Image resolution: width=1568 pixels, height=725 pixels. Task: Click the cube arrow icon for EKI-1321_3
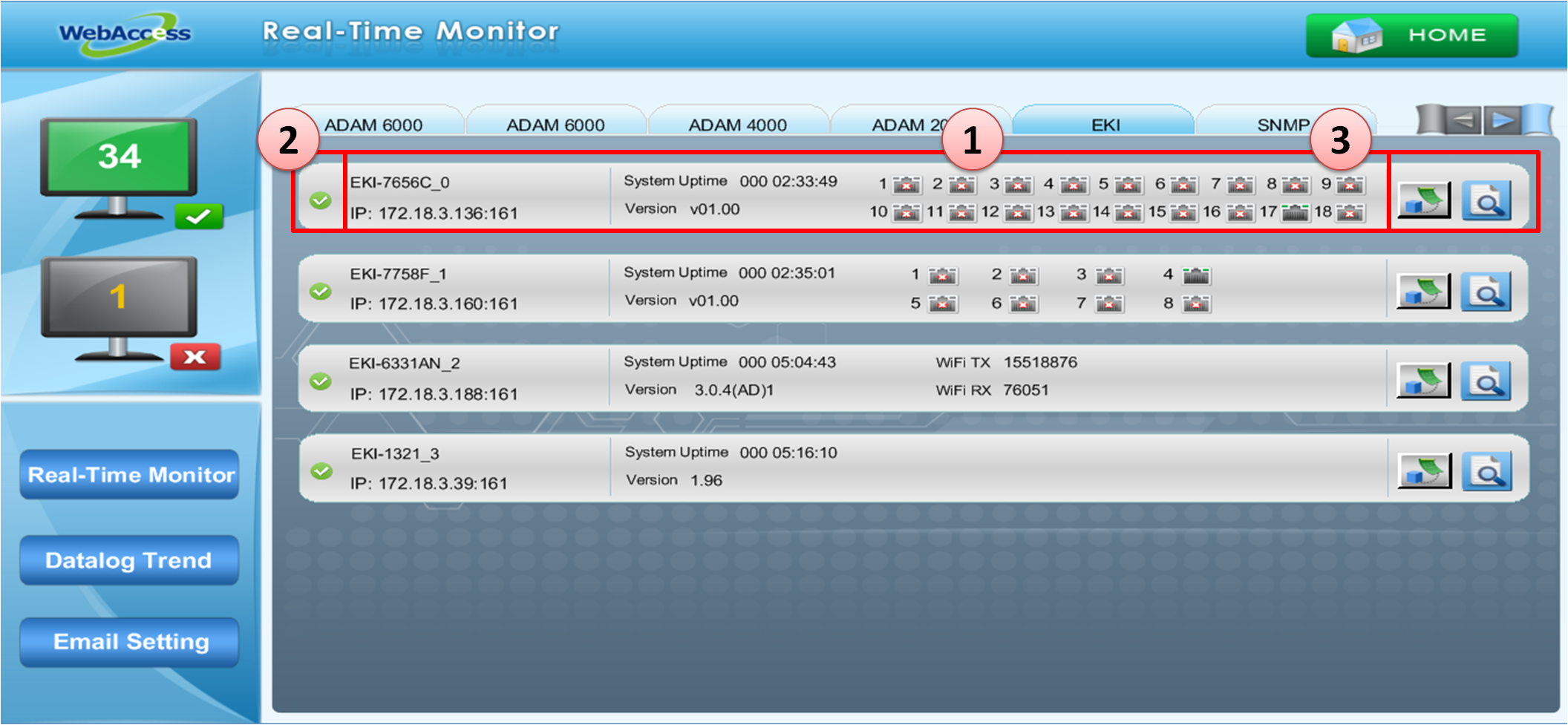pyautogui.click(x=1424, y=470)
